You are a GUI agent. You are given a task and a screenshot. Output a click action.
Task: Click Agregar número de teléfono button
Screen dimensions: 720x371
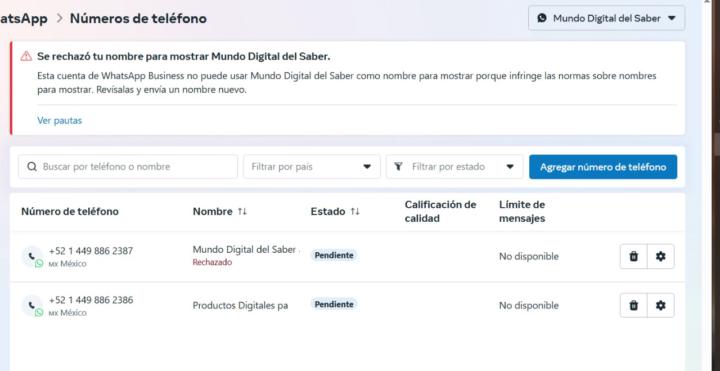603,167
